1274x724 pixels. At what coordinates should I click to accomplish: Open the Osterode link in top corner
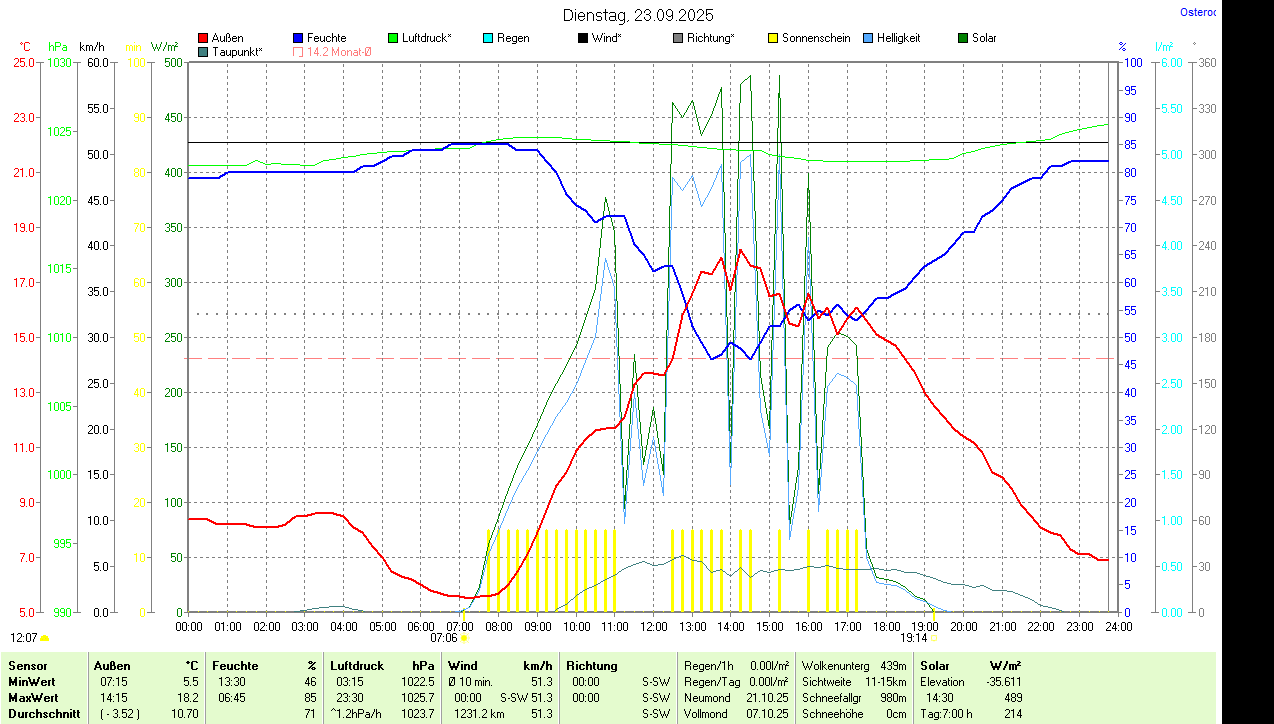[x=1198, y=13]
